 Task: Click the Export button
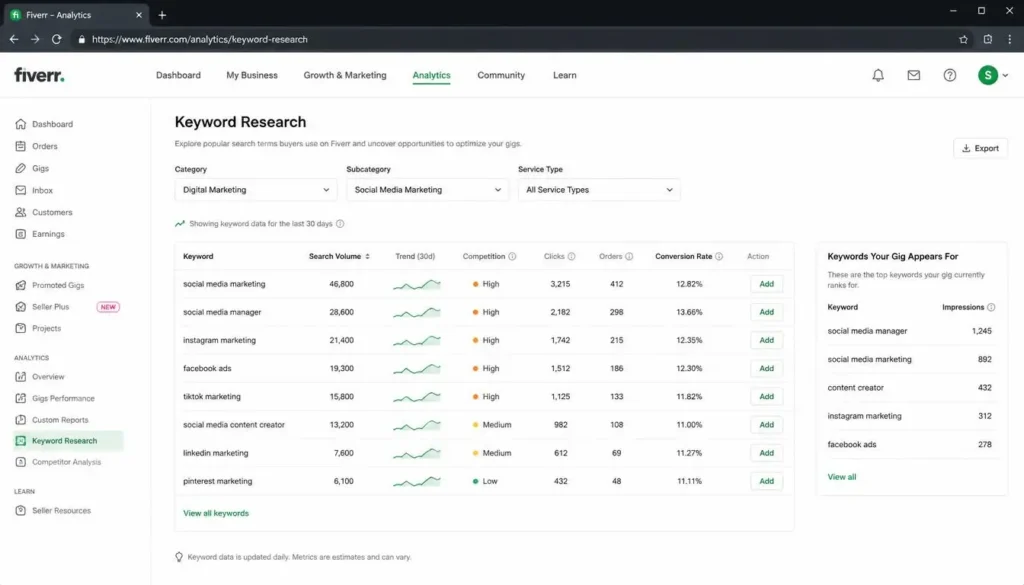[980, 148]
